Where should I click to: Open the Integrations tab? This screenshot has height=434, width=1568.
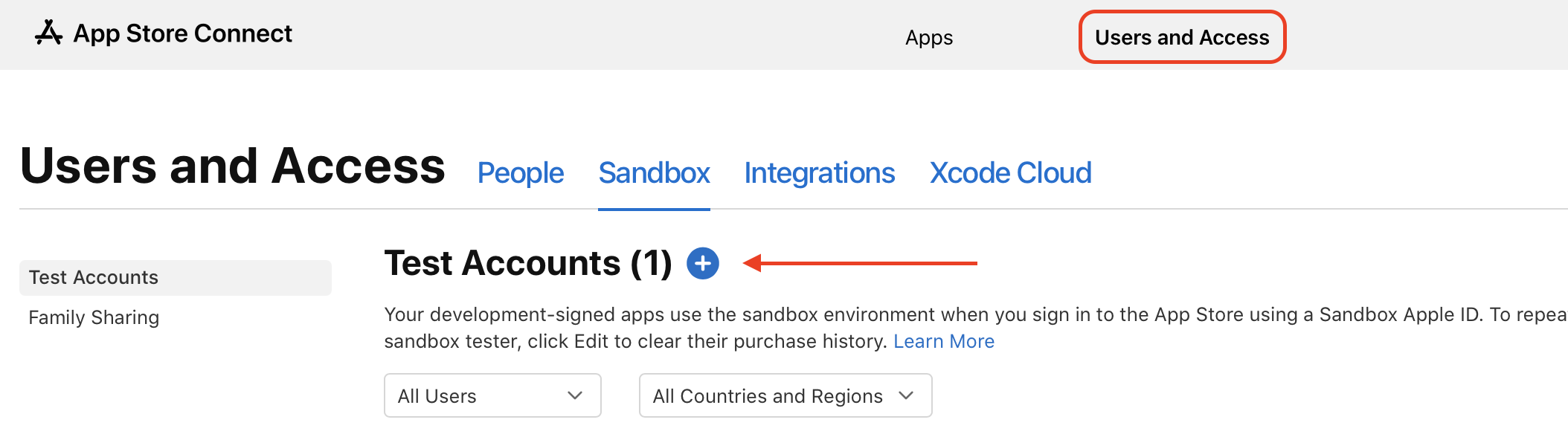click(x=819, y=173)
